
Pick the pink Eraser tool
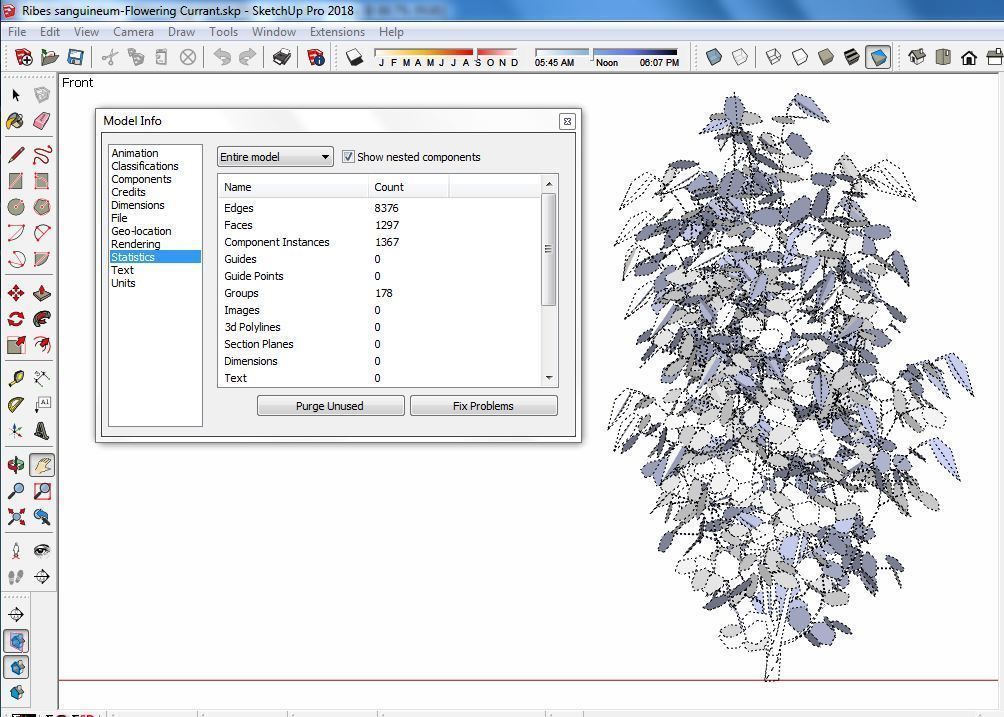[42, 121]
